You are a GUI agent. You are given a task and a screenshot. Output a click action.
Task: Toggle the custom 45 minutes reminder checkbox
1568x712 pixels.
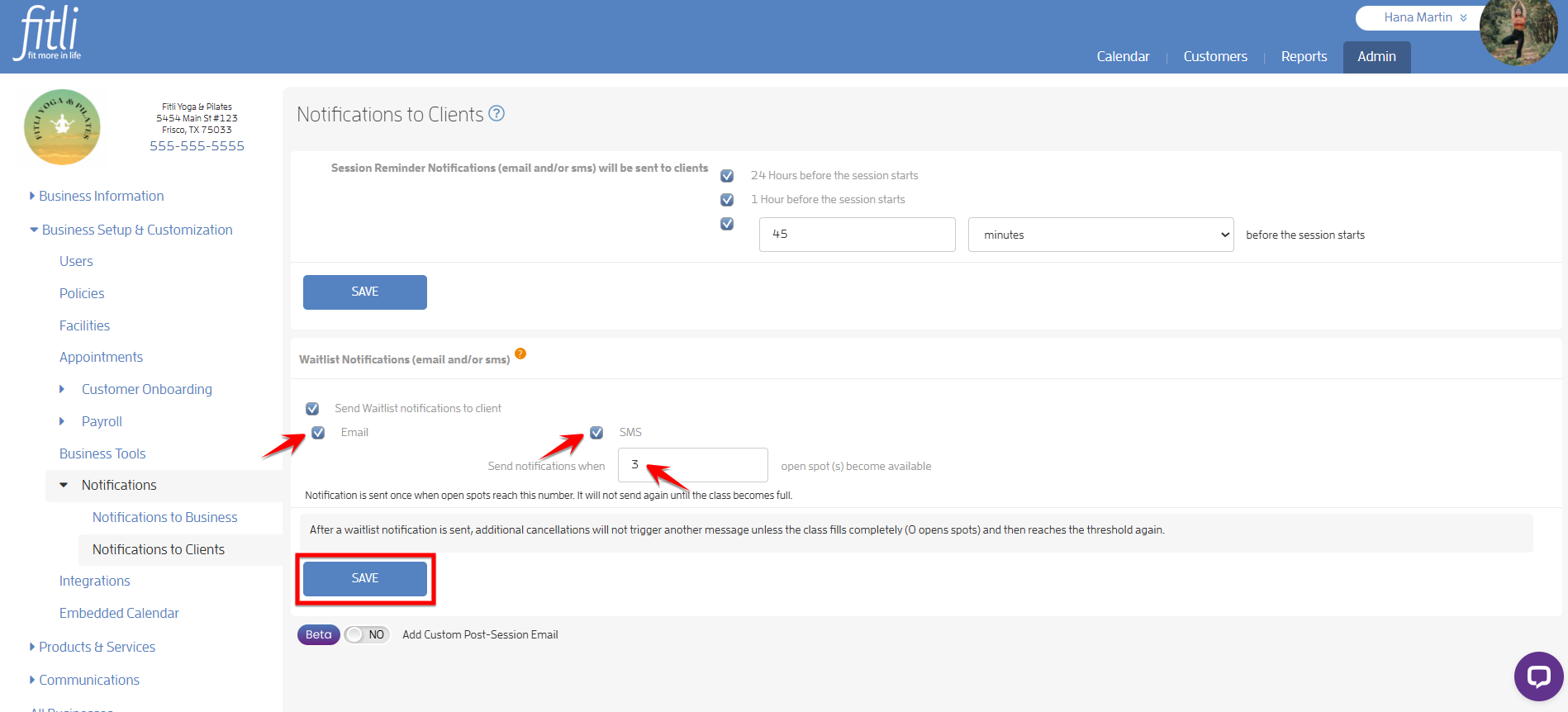pos(727,224)
